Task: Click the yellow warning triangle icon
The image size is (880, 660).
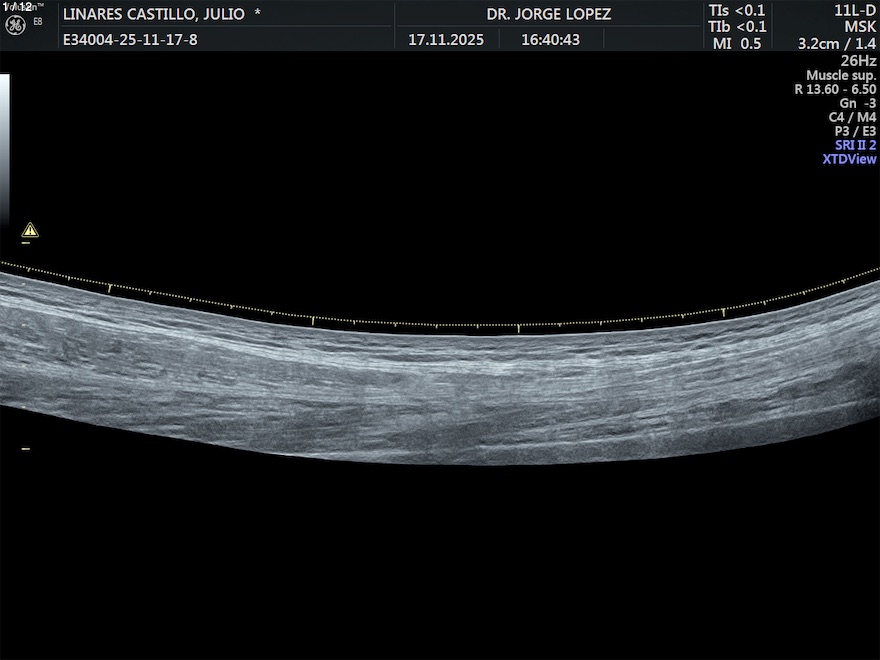Action: [x=30, y=230]
